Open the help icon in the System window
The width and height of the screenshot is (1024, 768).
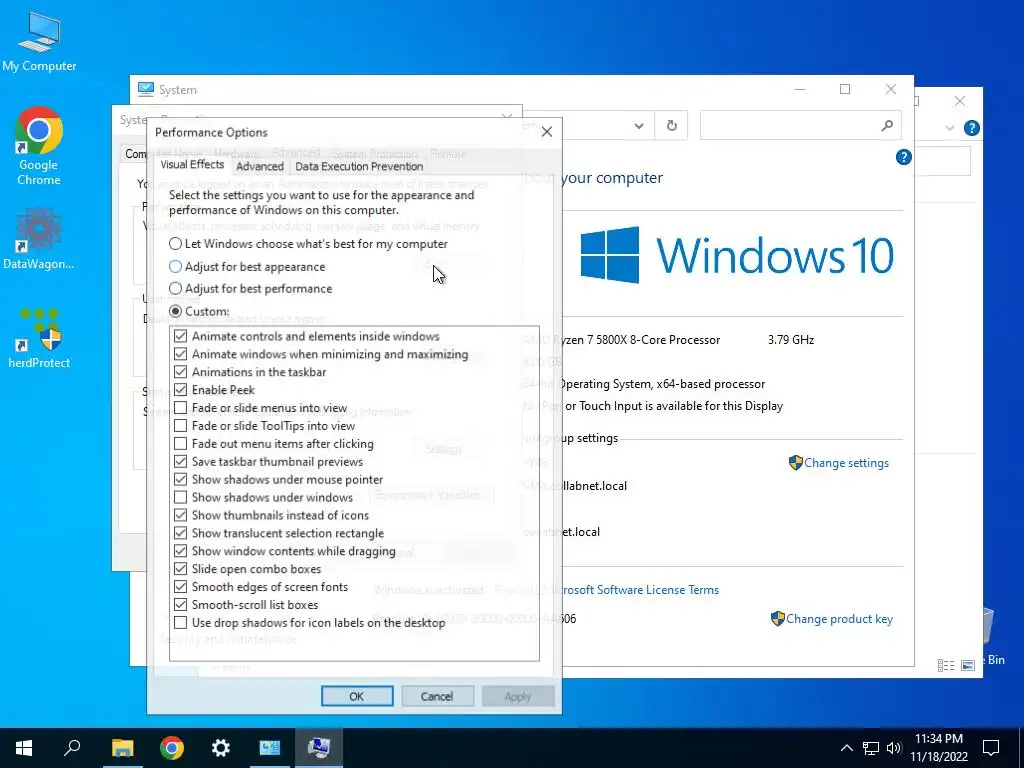coord(904,157)
